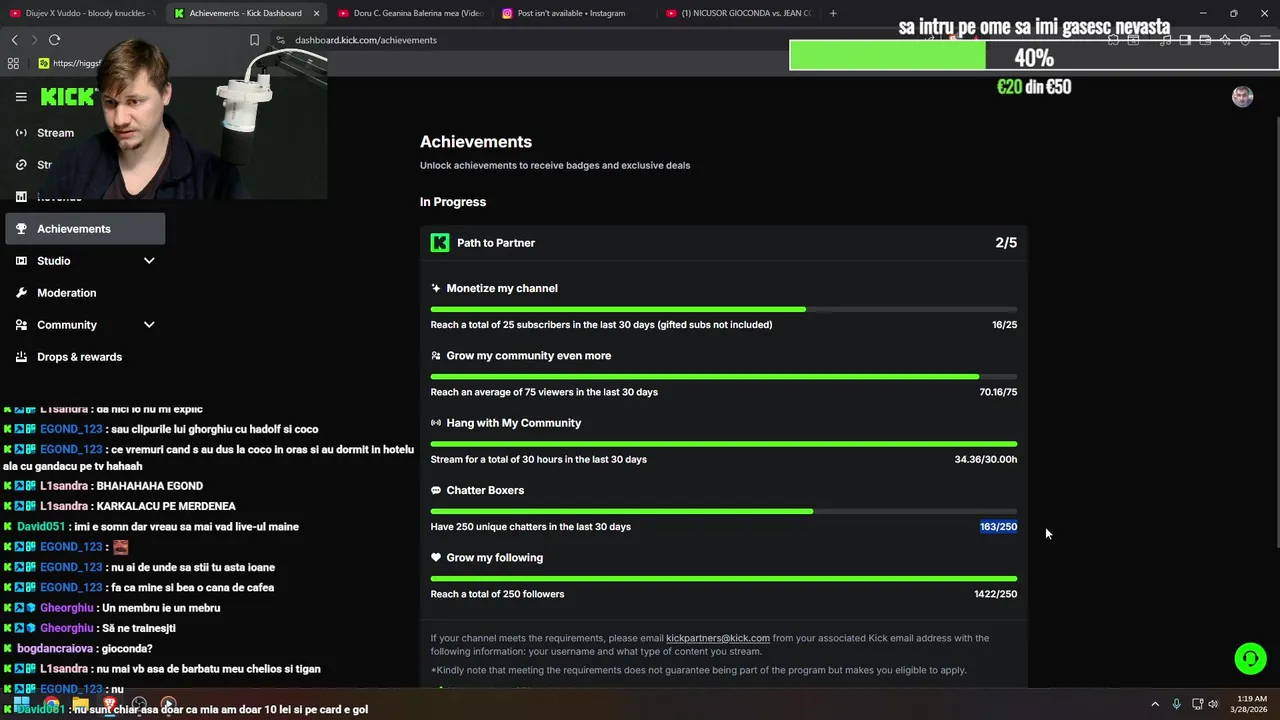Click the microphone icon in the system tray

(1177, 704)
